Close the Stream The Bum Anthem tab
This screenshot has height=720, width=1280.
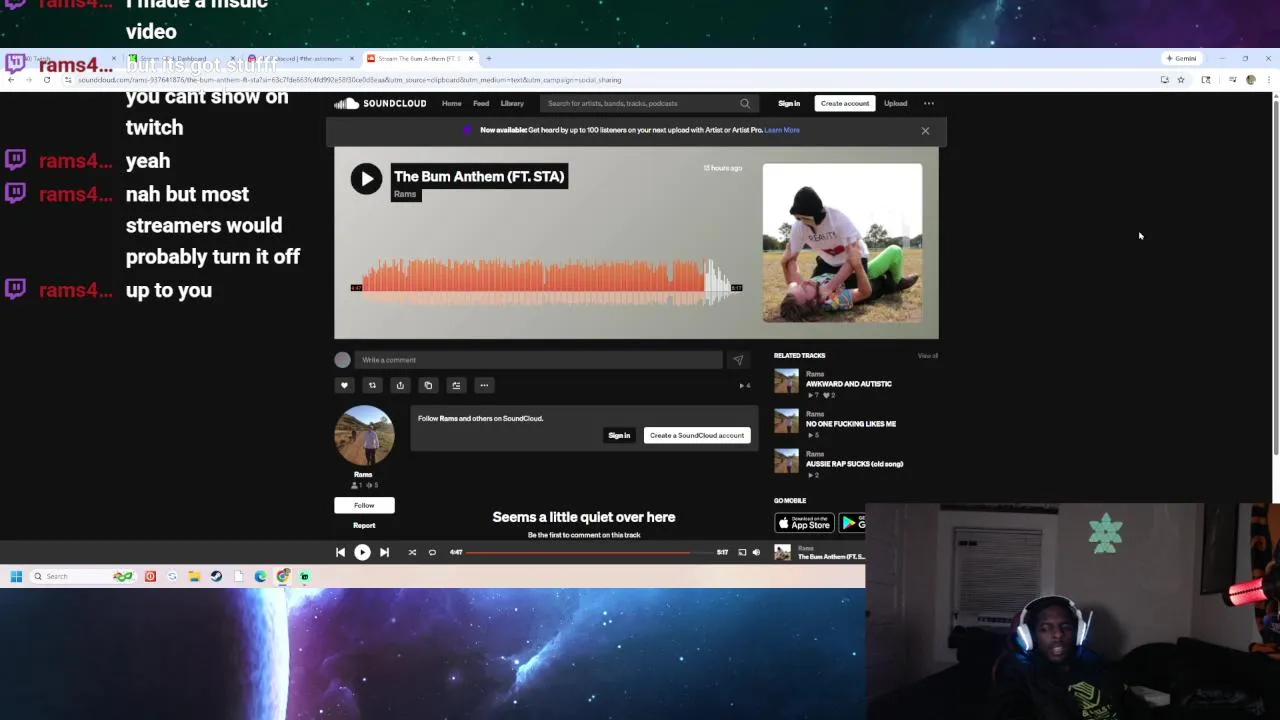pyautogui.click(x=471, y=58)
